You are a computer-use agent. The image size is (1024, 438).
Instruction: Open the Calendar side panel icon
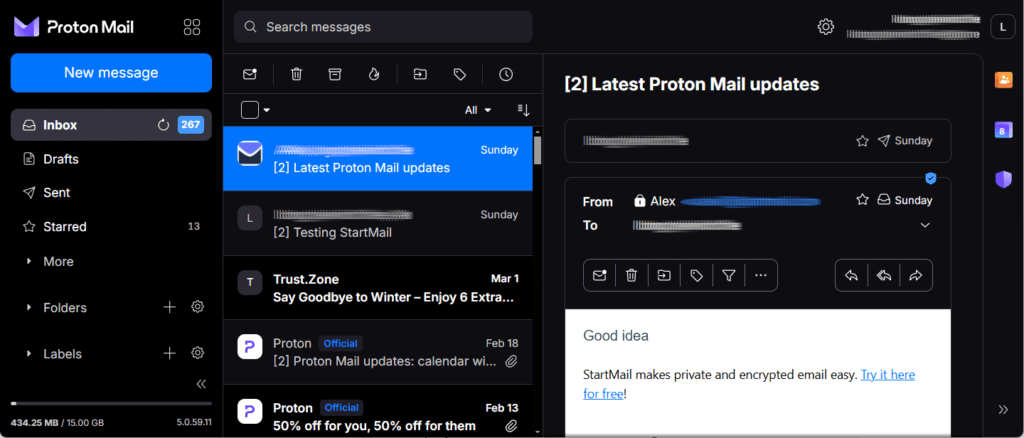tap(1003, 130)
